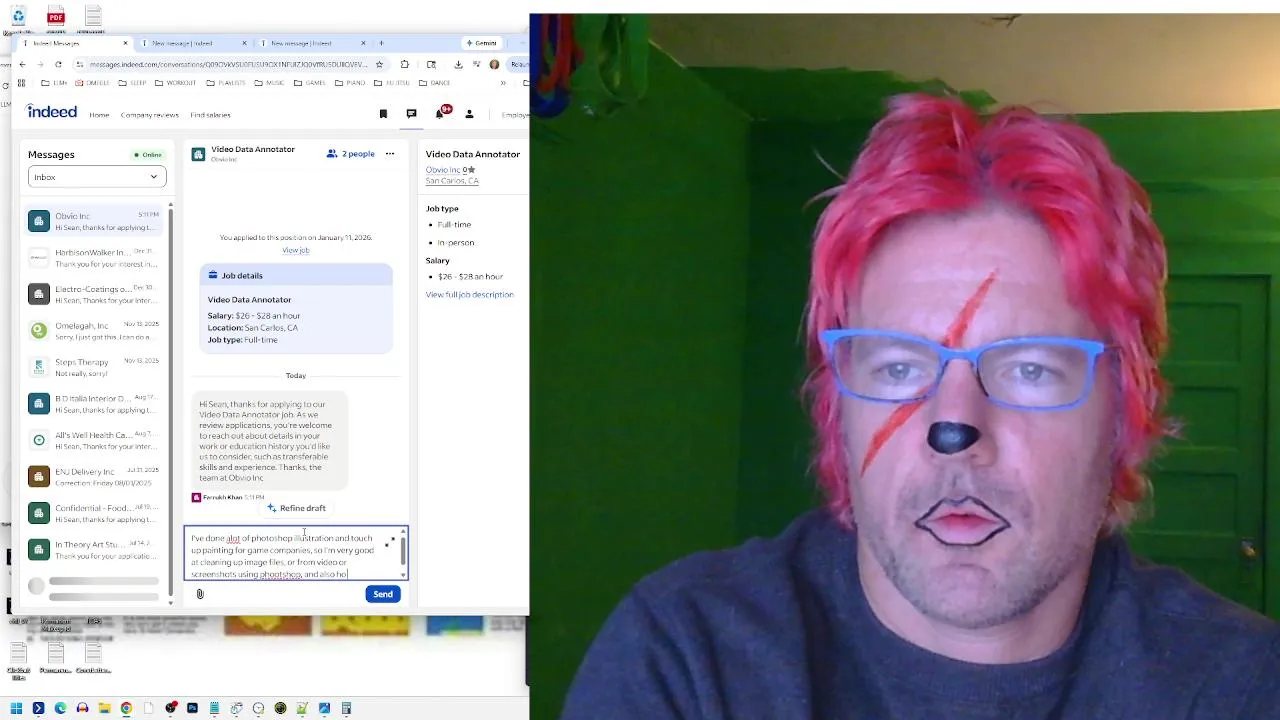
Task: Open the Electro-Coatings conversation
Action: [x=94, y=294]
